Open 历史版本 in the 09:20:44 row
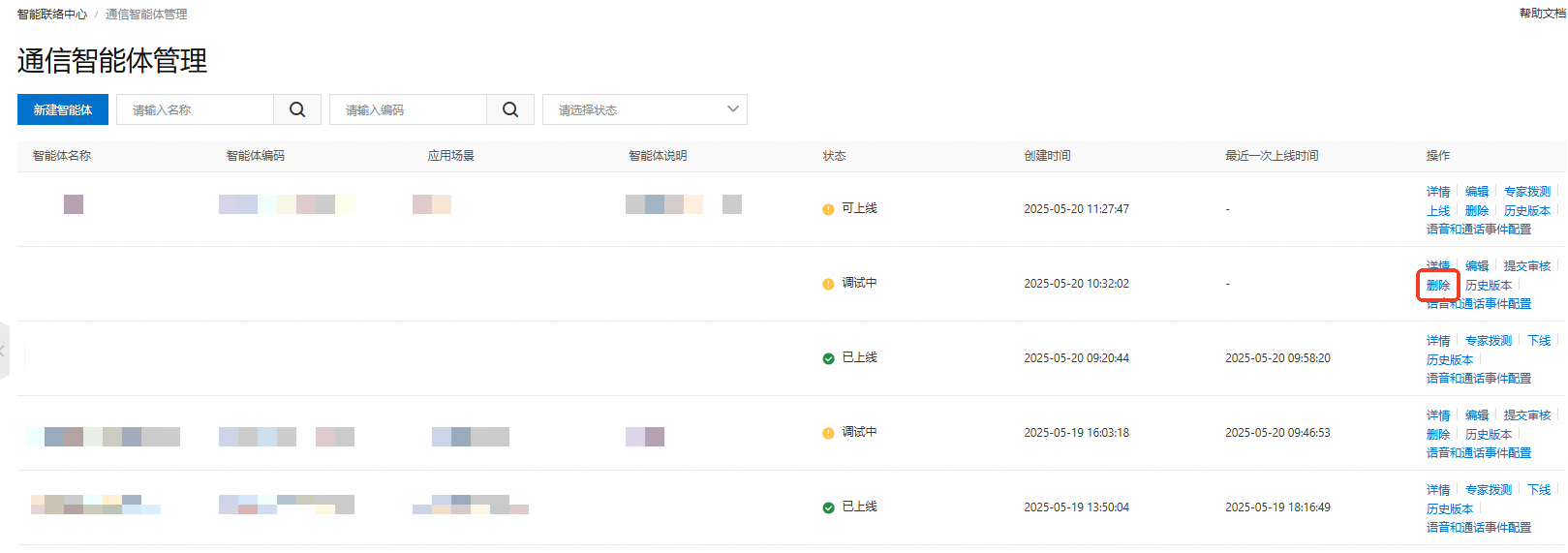The height and width of the screenshot is (553, 1568). click(1450, 360)
